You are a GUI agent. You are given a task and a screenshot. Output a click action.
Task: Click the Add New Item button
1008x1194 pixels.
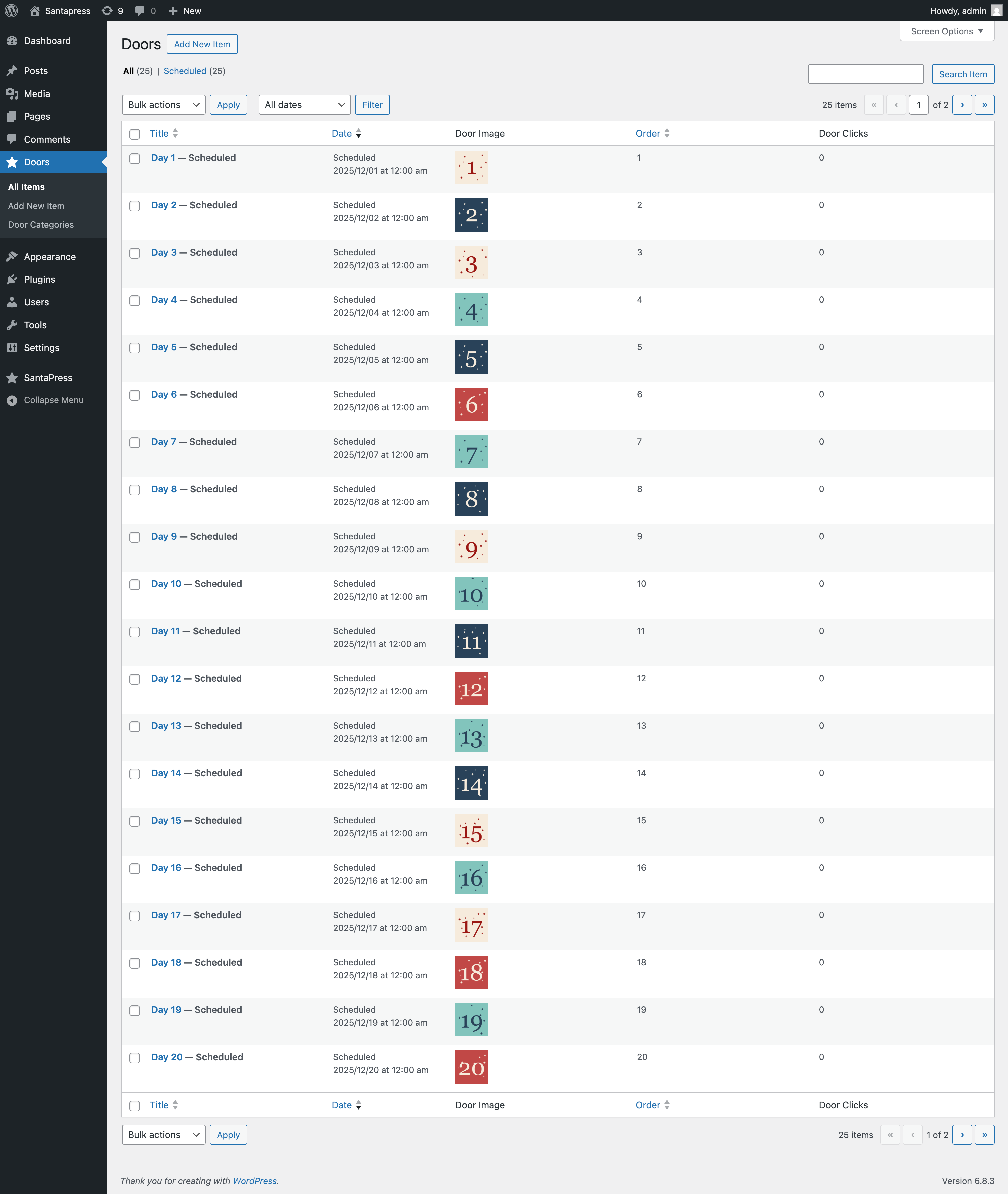click(202, 44)
